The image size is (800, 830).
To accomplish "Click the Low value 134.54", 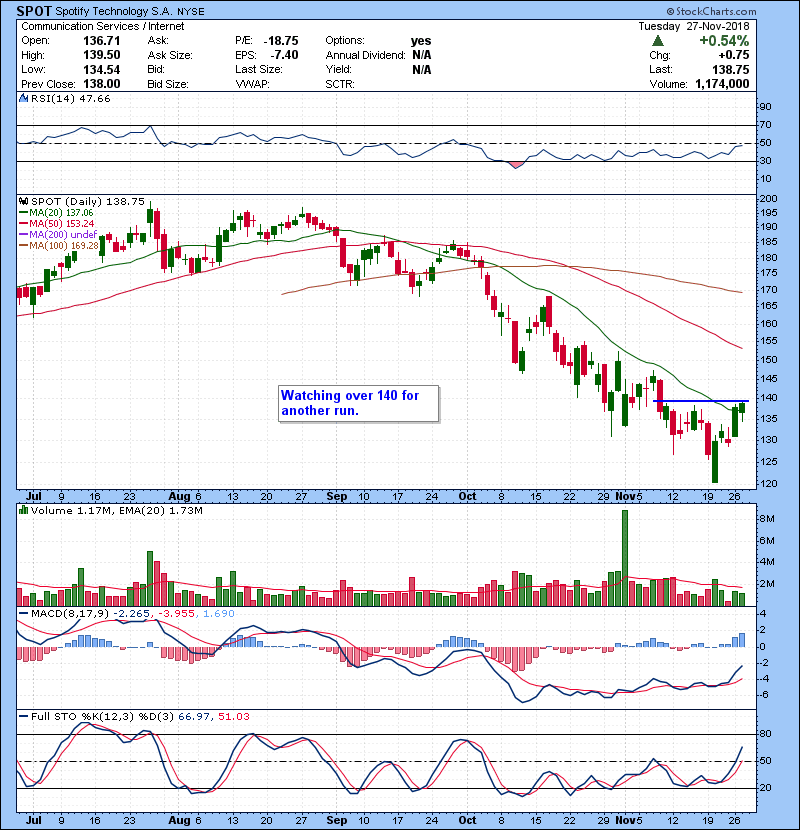I will tap(102, 69).
